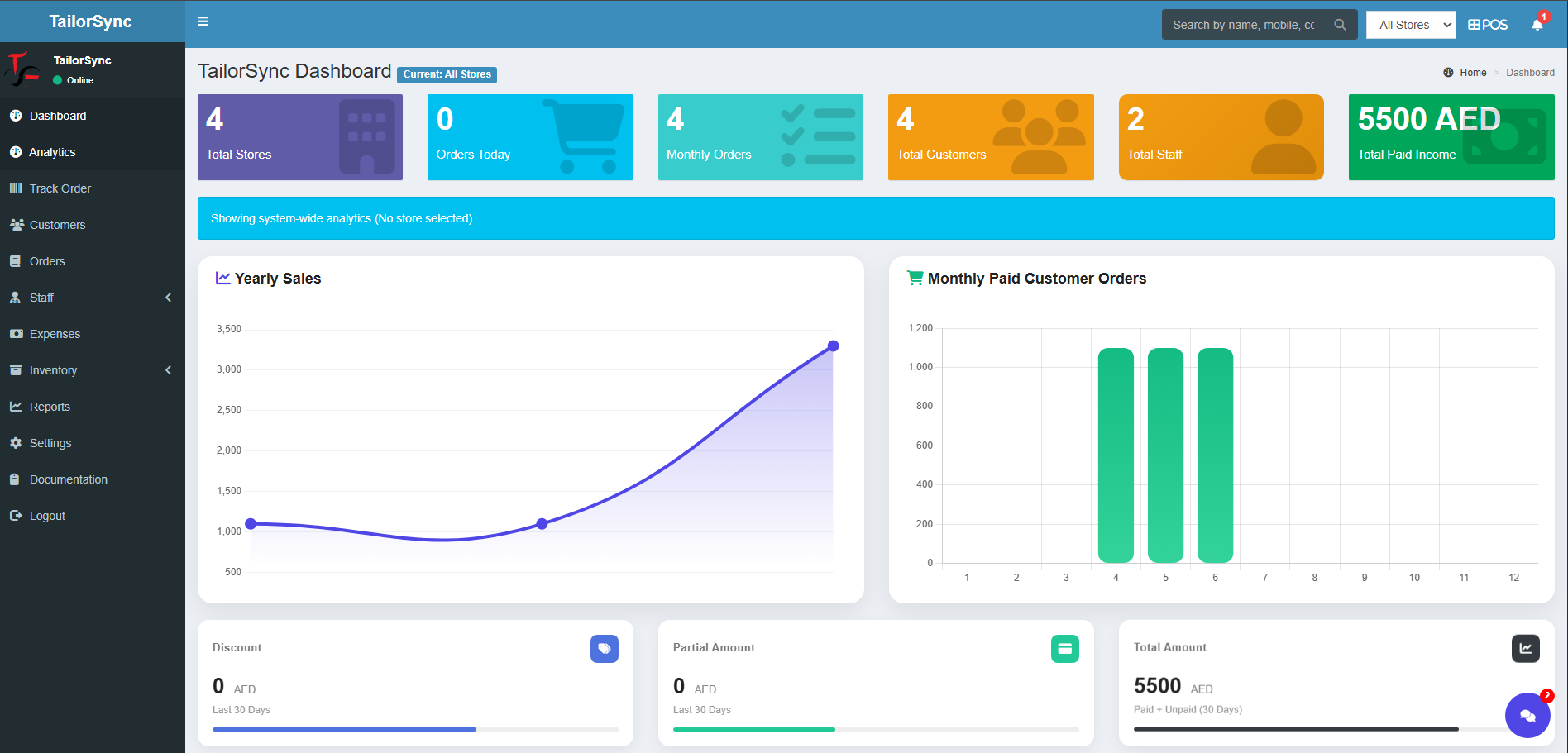Click the TailorSync brand title link
1568x753 pixels.
90,21
